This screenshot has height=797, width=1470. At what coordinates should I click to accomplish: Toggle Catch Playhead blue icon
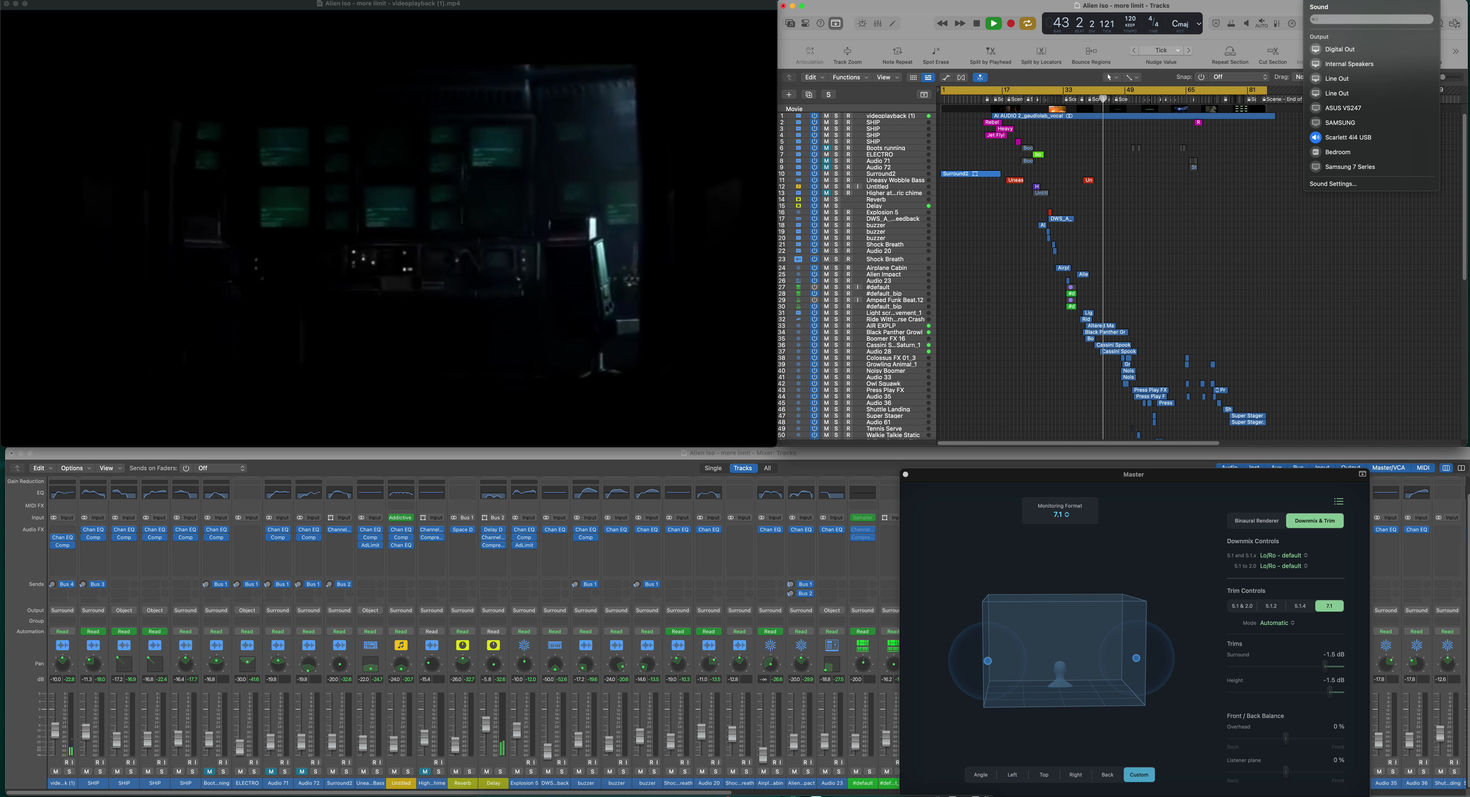click(980, 77)
